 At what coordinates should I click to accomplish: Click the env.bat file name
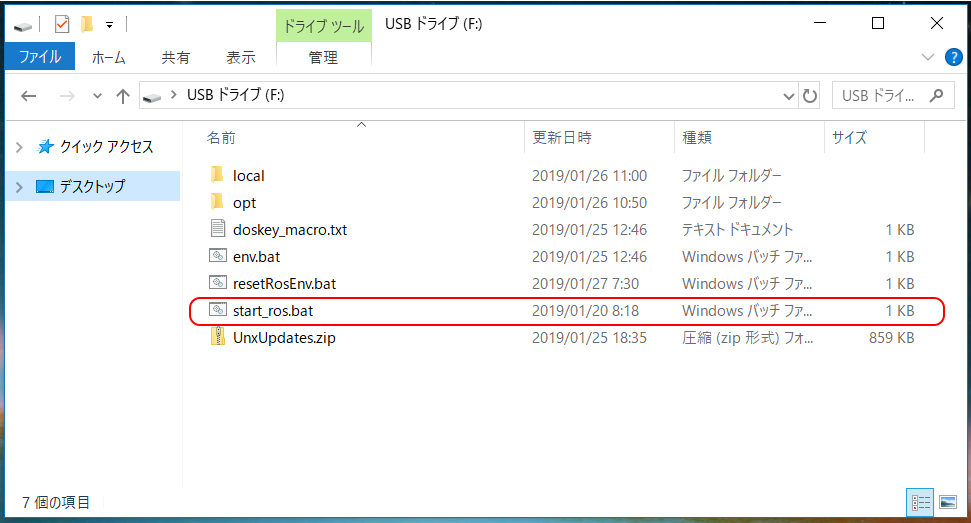pyautogui.click(x=256, y=257)
